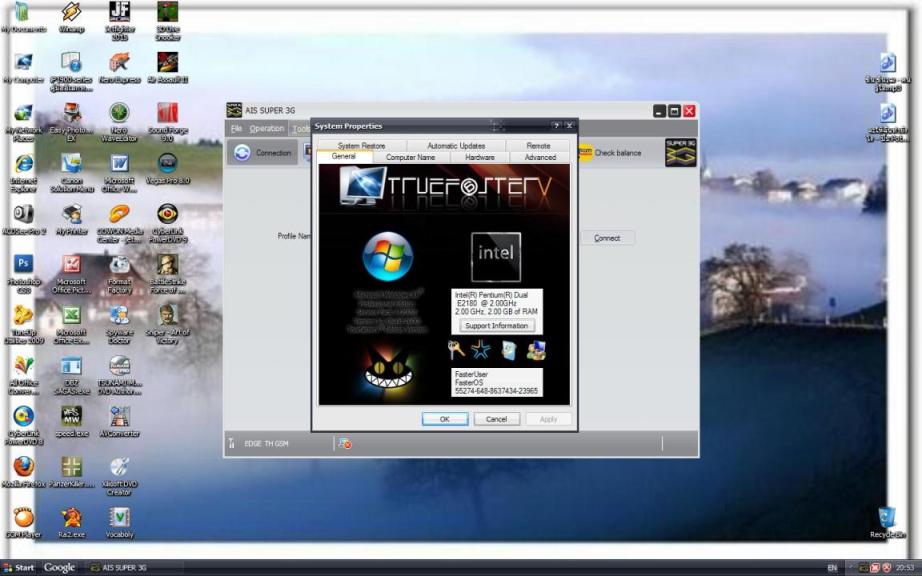Open the Automatic Updates tab
The height and width of the screenshot is (576, 922).
point(456,145)
